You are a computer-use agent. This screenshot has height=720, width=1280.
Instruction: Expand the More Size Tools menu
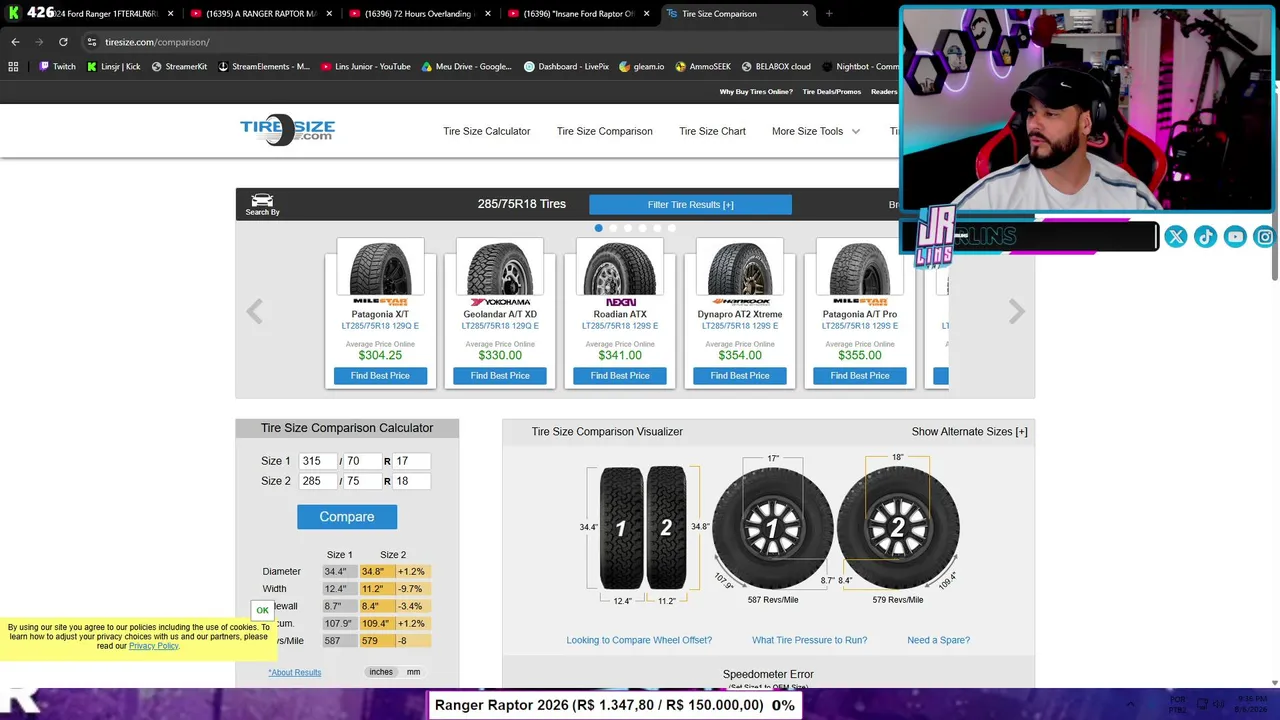[x=816, y=131]
